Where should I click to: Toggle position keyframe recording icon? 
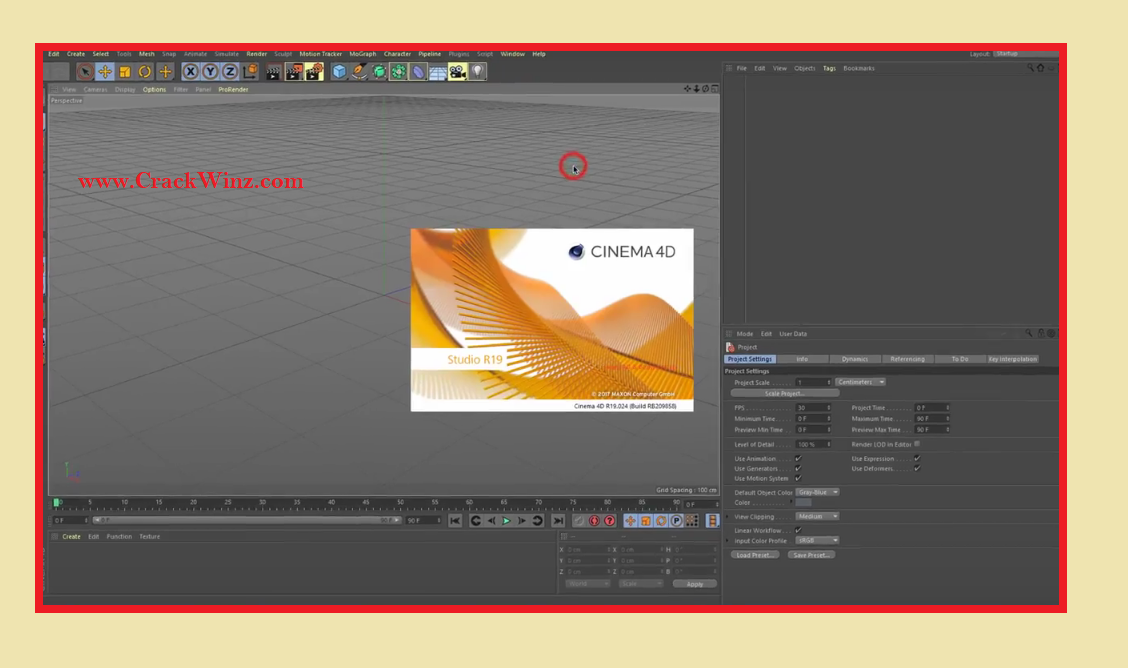[630, 521]
